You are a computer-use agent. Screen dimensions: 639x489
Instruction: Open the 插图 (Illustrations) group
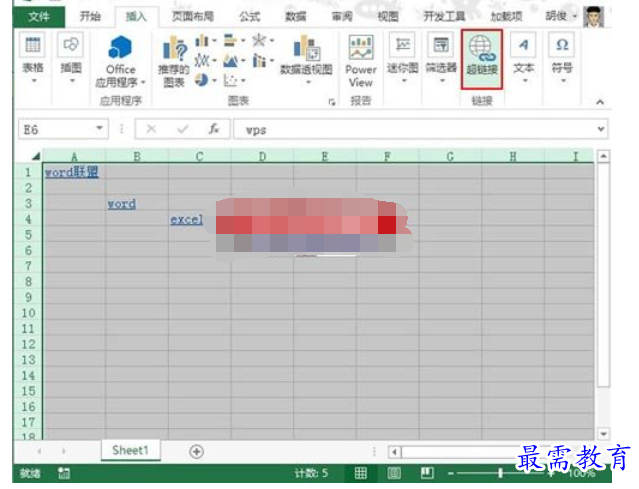pos(71,58)
